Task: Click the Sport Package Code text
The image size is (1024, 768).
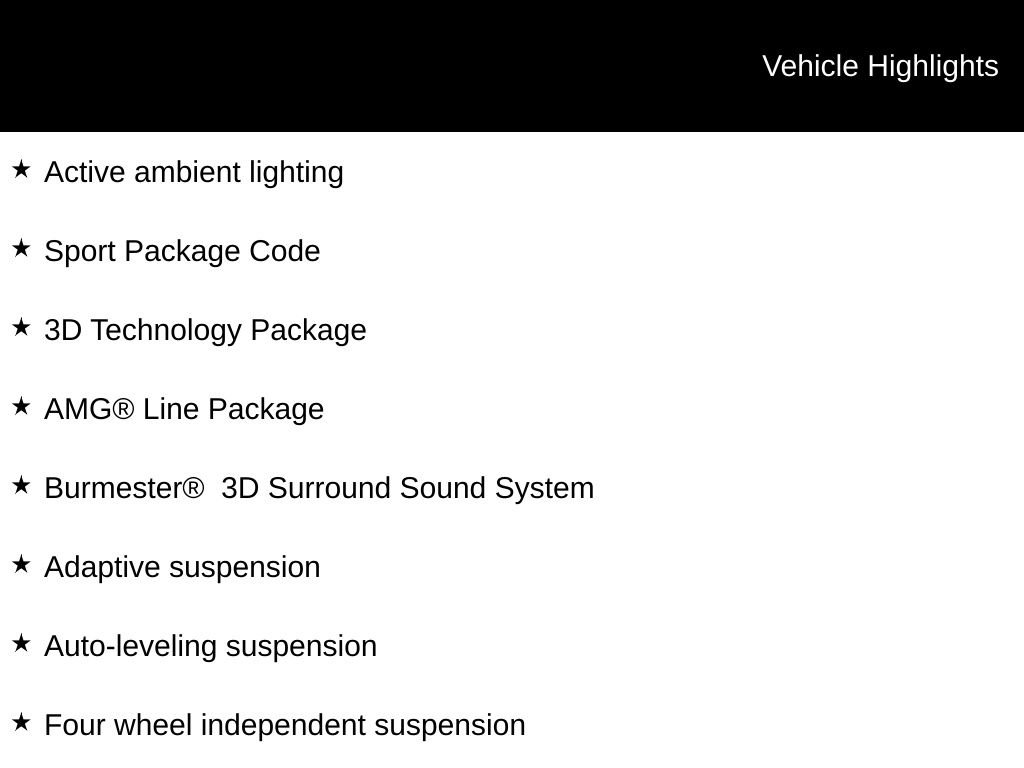Action: (x=182, y=252)
